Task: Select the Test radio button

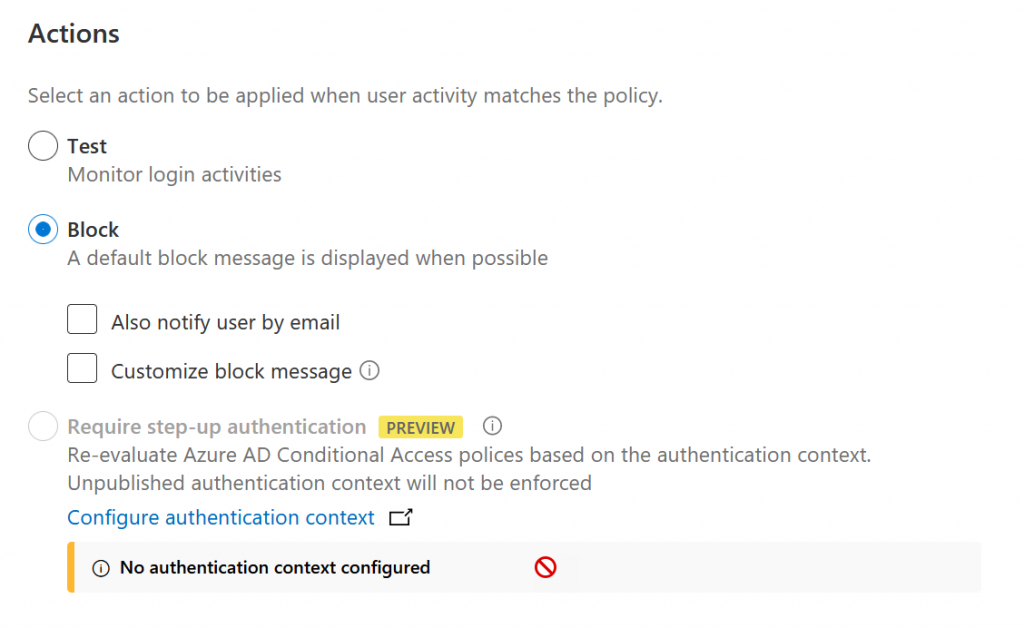Action: [x=43, y=146]
